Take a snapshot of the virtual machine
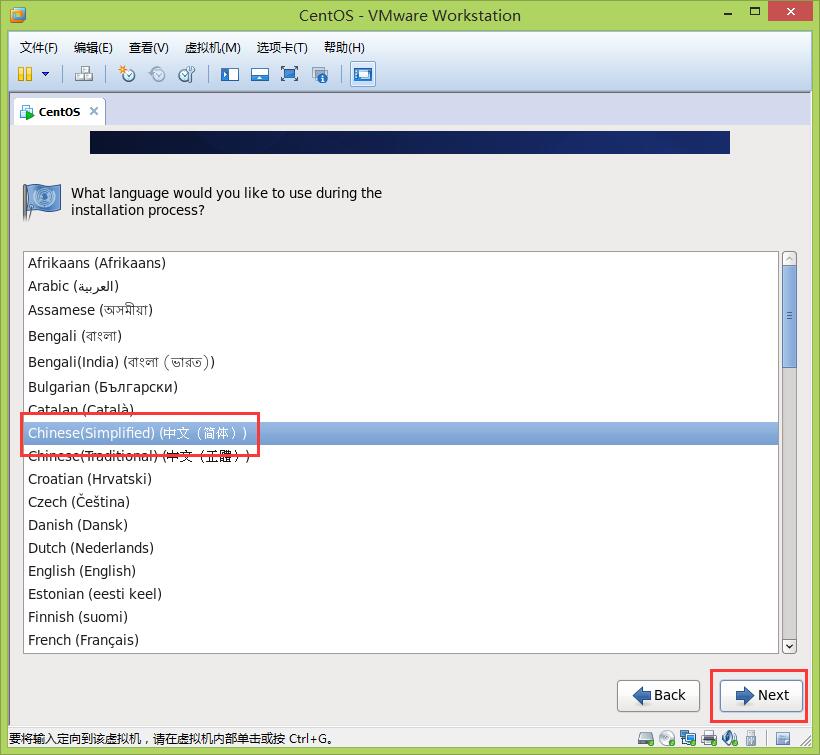This screenshot has height=755, width=820. pos(127,74)
